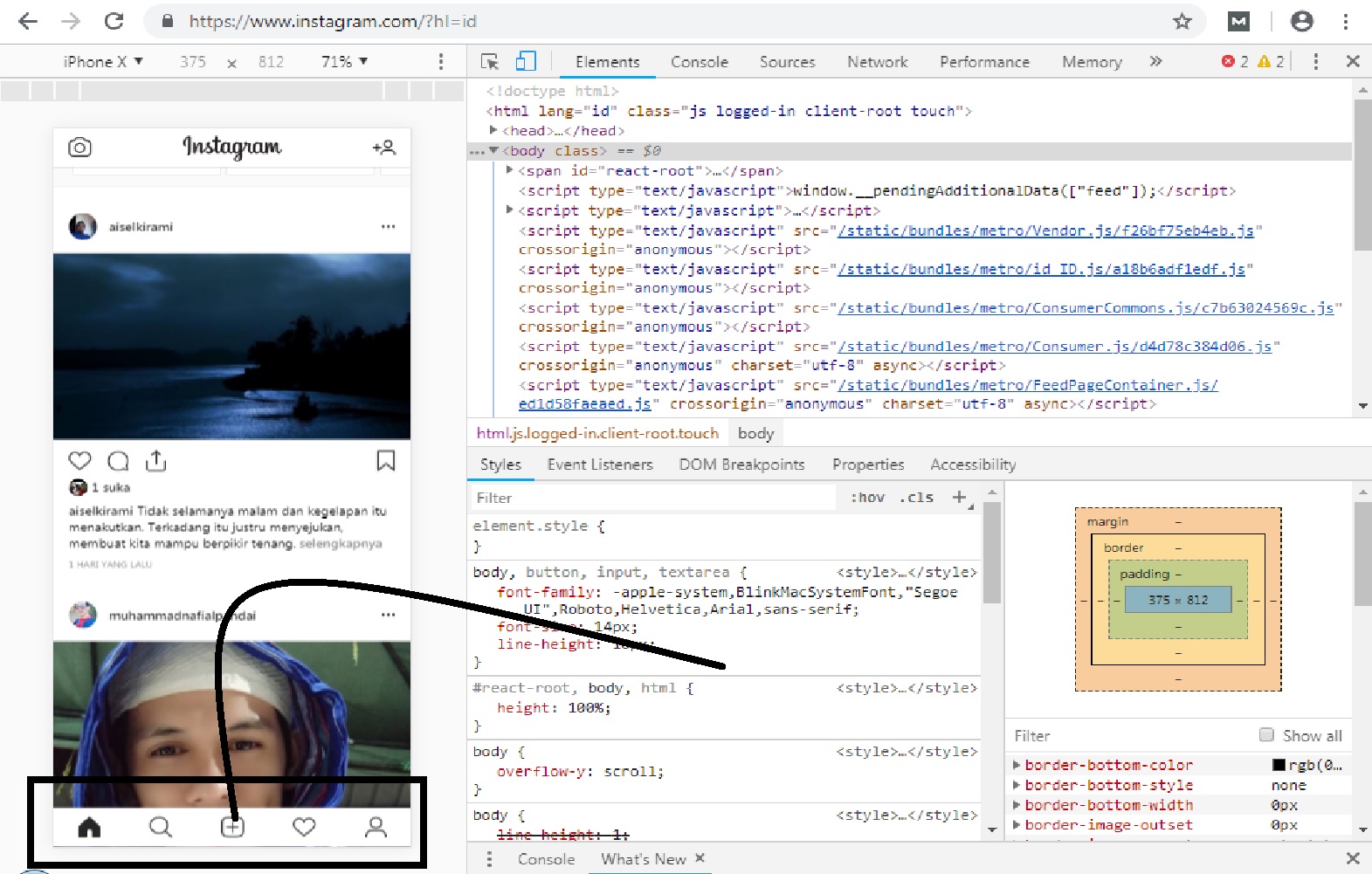Collapse the body element
This screenshot has height=874, width=1372.
(493, 150)
